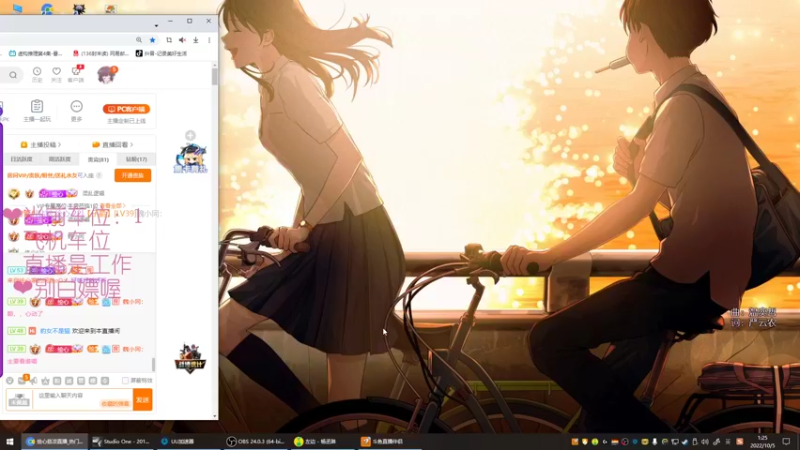This screenshot has width=800, height=450.
Task: Click the orange 开通贵族 button
Action: click(133, 175)
